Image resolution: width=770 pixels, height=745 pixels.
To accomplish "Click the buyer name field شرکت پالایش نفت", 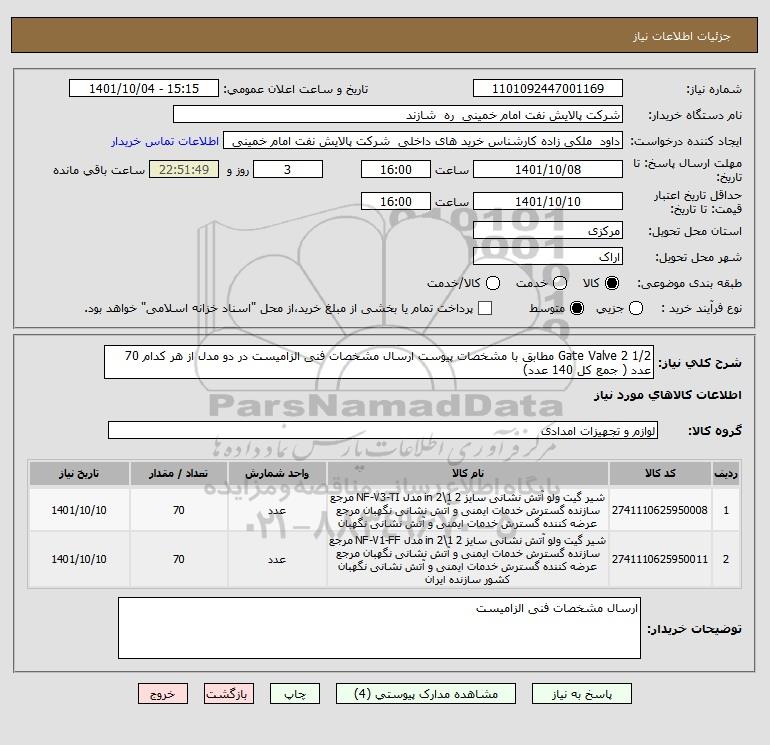I will (x=398, y=115).
